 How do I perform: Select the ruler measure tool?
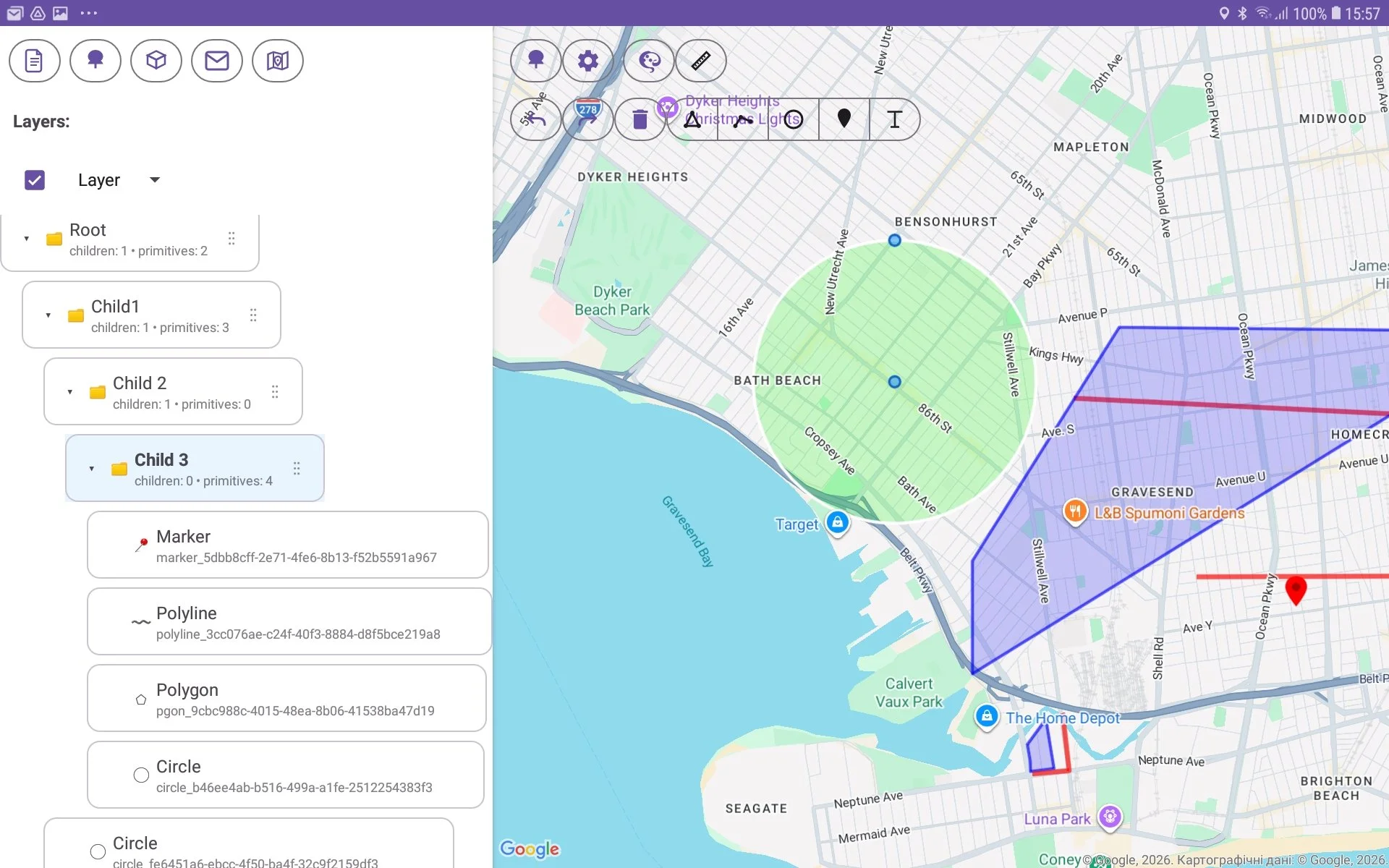coord(700,61)
